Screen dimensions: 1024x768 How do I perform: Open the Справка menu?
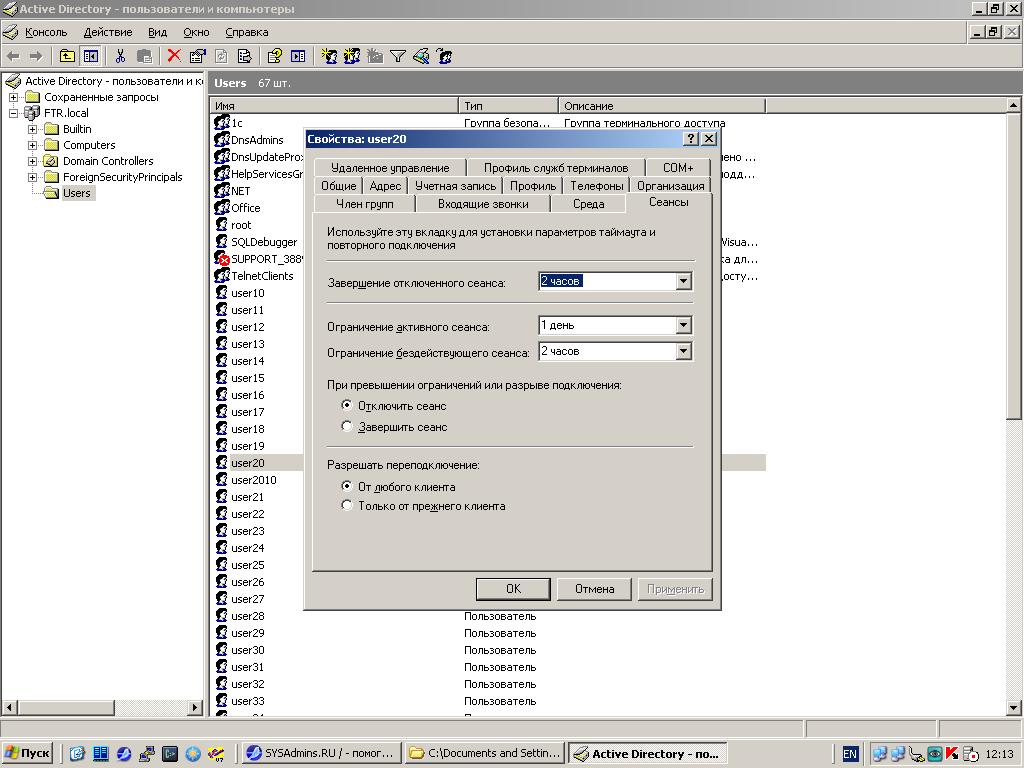pyautogui.click(x=247, y=32)
